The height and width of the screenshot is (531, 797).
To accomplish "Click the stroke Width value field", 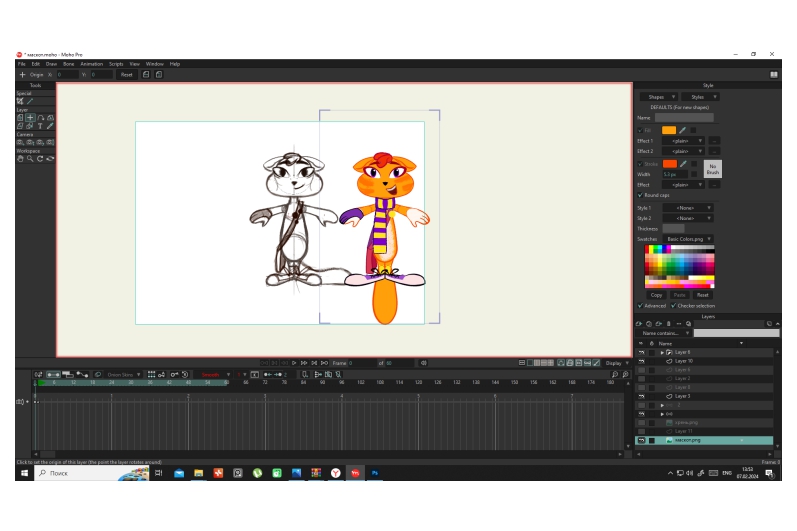I will click(x=675, y=174).
